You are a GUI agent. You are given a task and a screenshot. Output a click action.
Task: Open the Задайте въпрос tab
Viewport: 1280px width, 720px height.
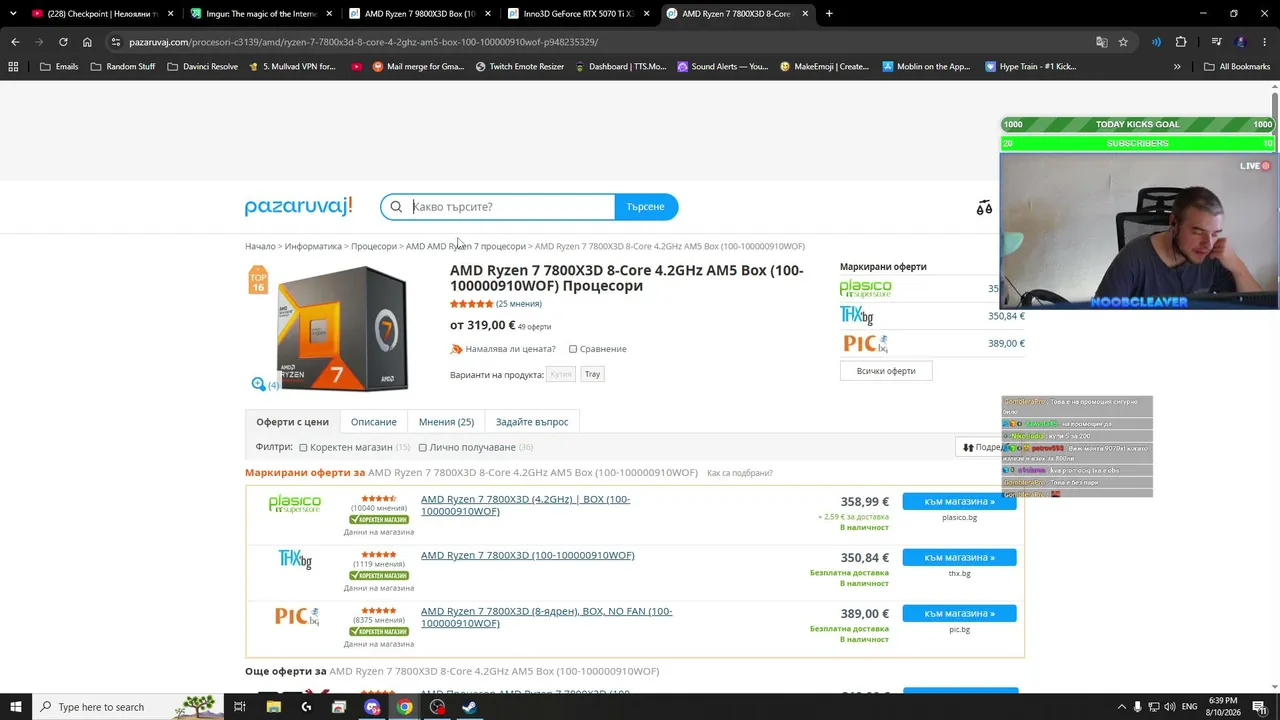[x=532, y=422]
